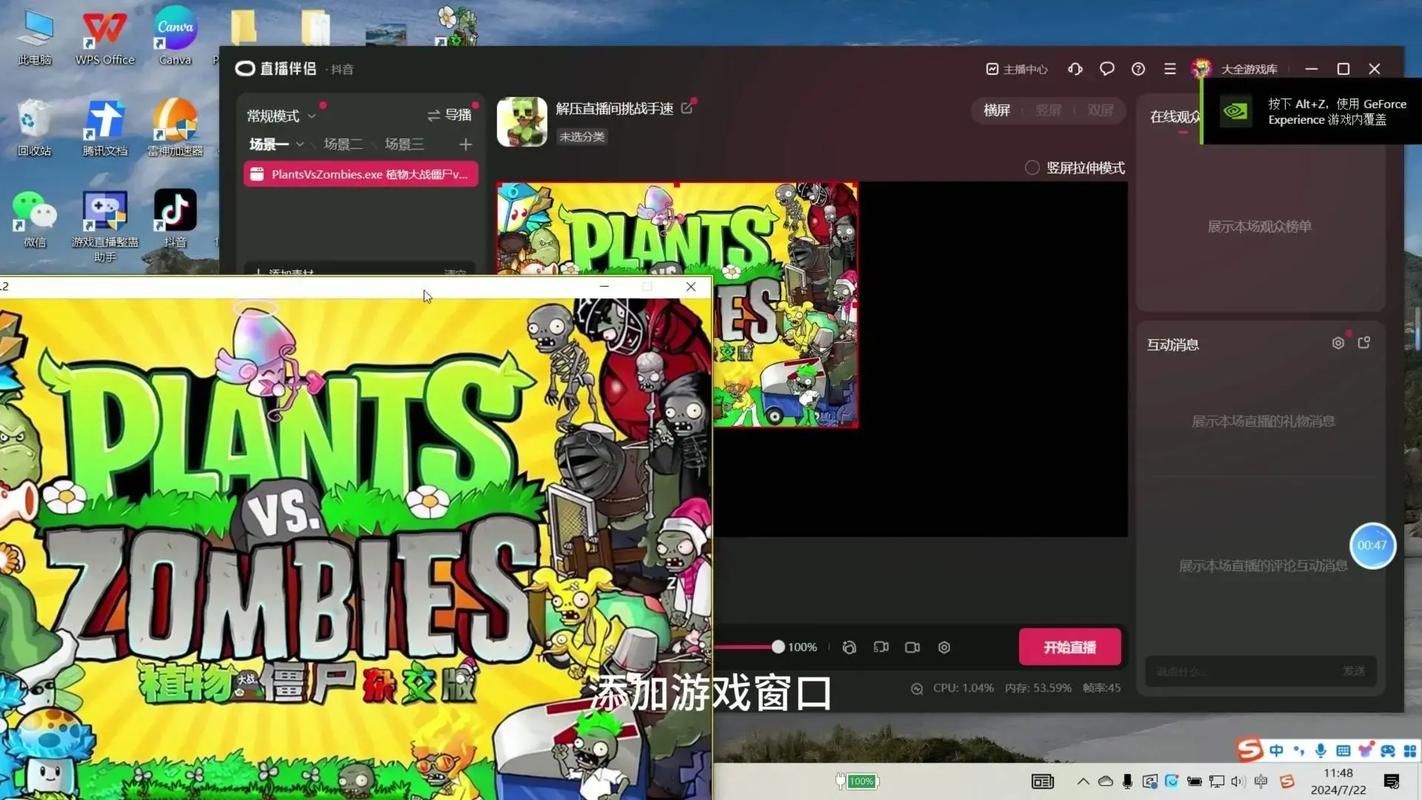Screen dimensions: 1422x800
Task: Open the 抖音 desktop shortcut
Action: point(175,217)
